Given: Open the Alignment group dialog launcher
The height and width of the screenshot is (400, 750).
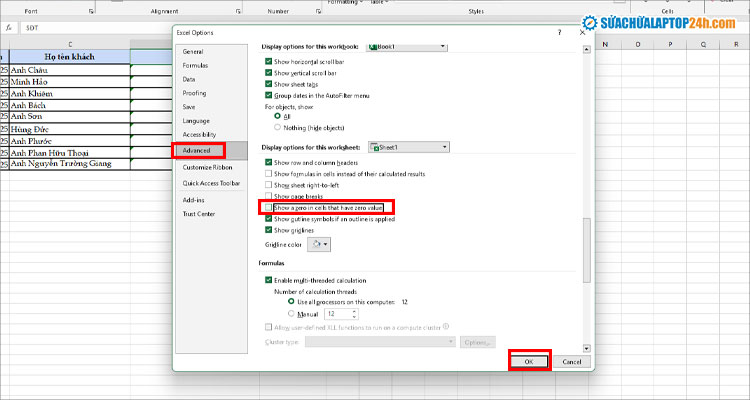Looking at the screenshot, I should point(239,11).
